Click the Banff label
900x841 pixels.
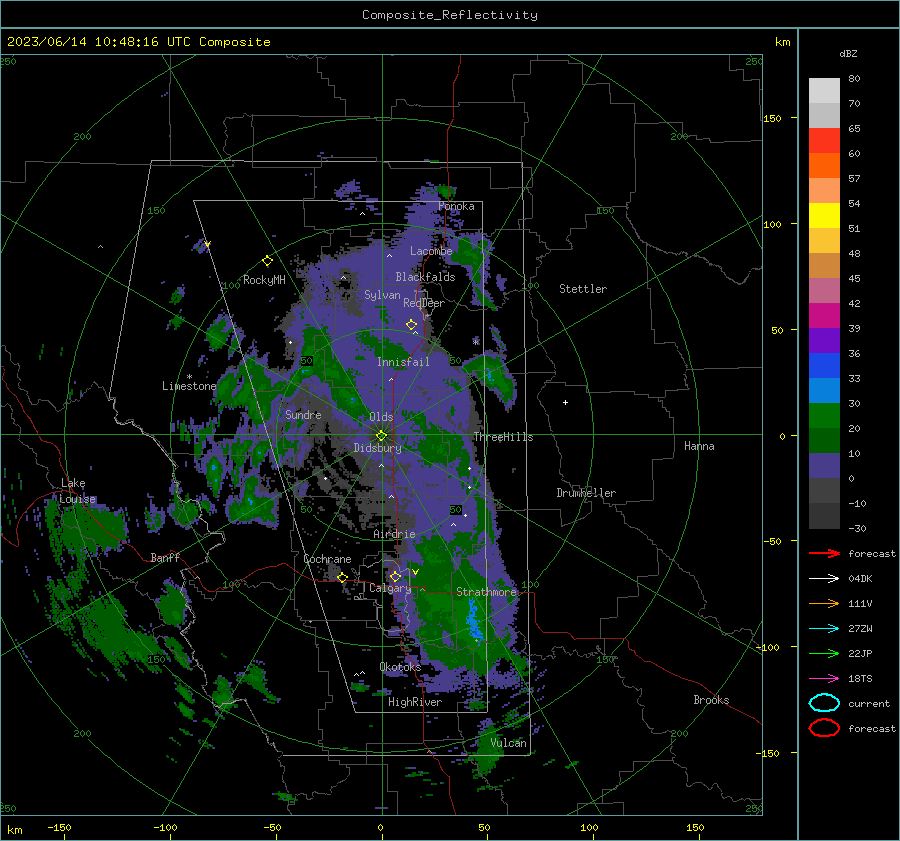(x=165, y=557)
